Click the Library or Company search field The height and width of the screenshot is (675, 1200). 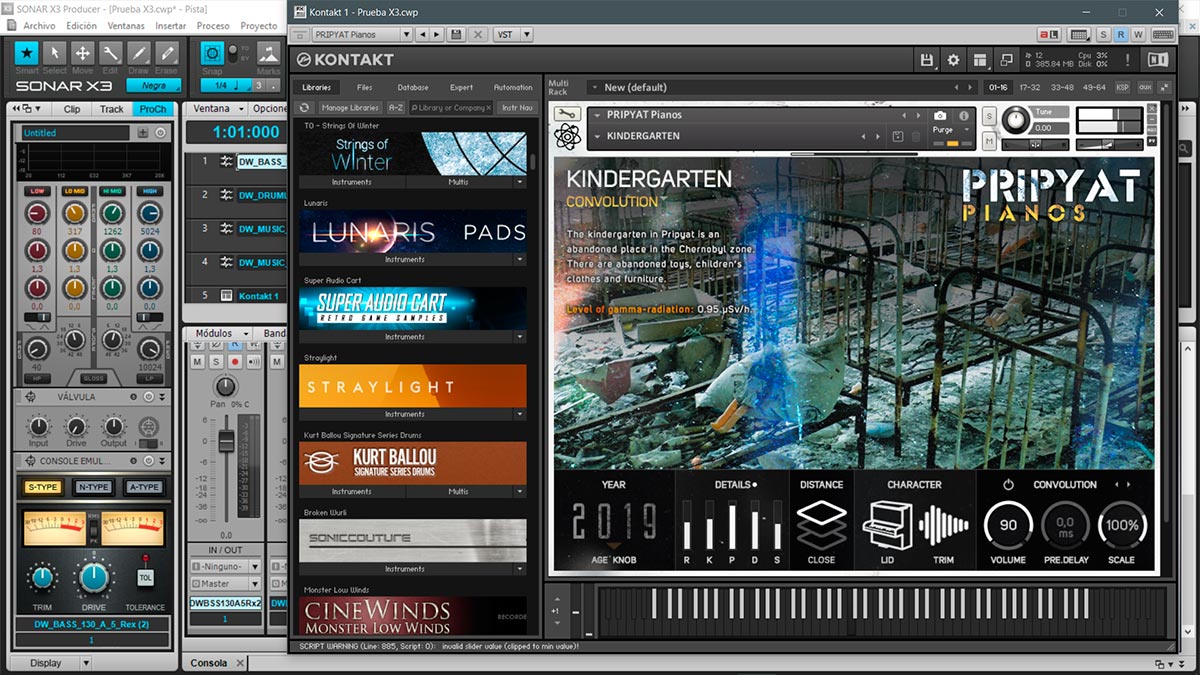point(451,108)
